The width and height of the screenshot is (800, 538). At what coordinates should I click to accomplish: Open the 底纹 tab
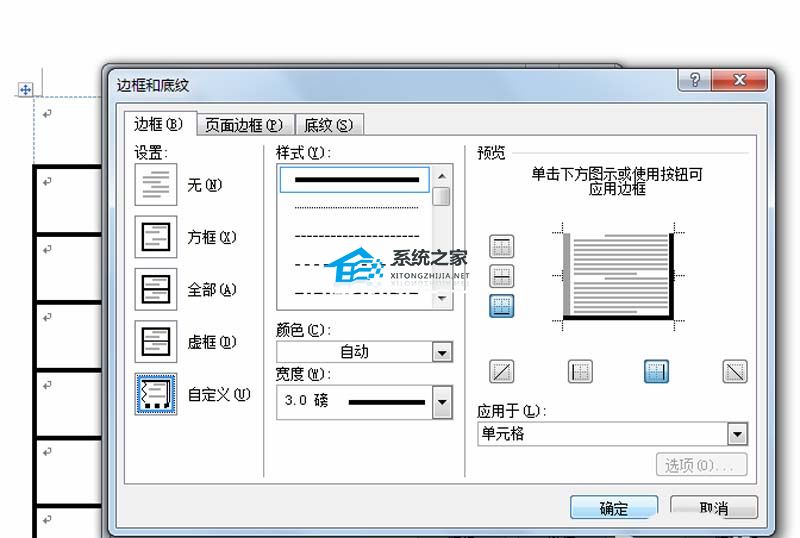(329, 125)
